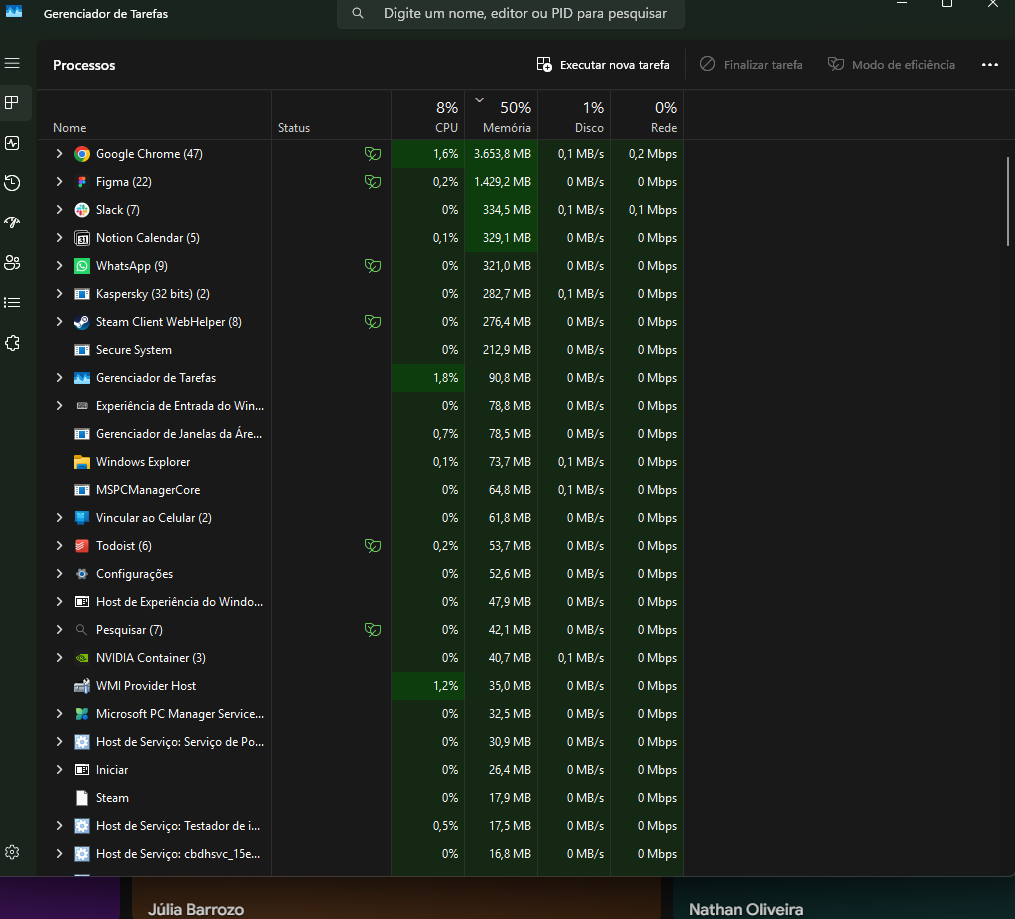Image resolution: width=1015 pixels, height=919 pixels.
Task: Select the Steam process row
Action: pyautogui.click(x=361, y=798)
